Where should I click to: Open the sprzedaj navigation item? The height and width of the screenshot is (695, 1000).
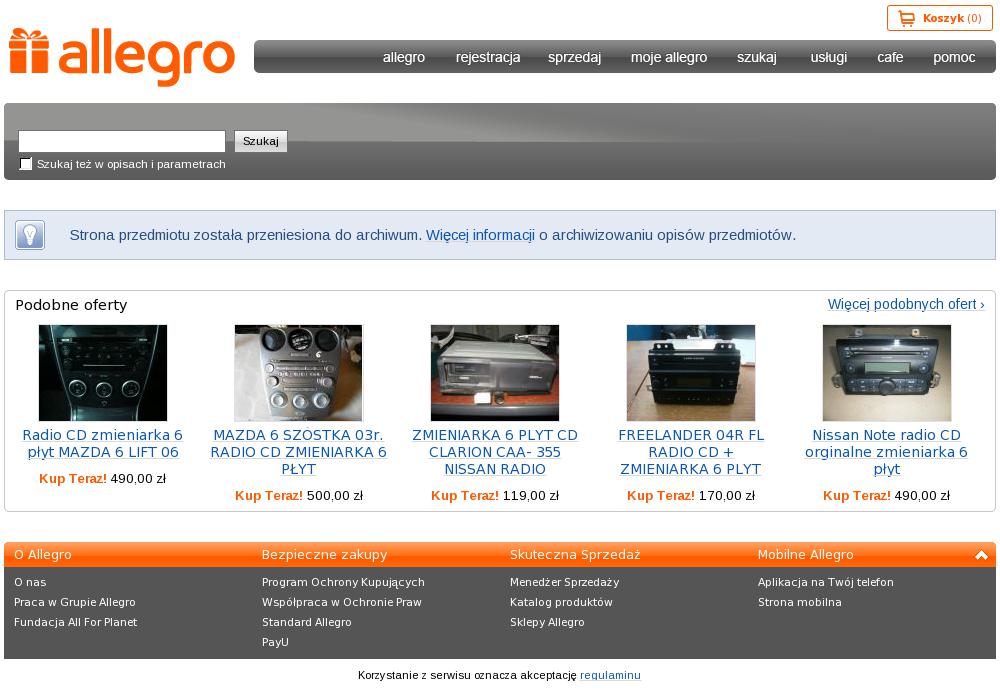[574, 57]
